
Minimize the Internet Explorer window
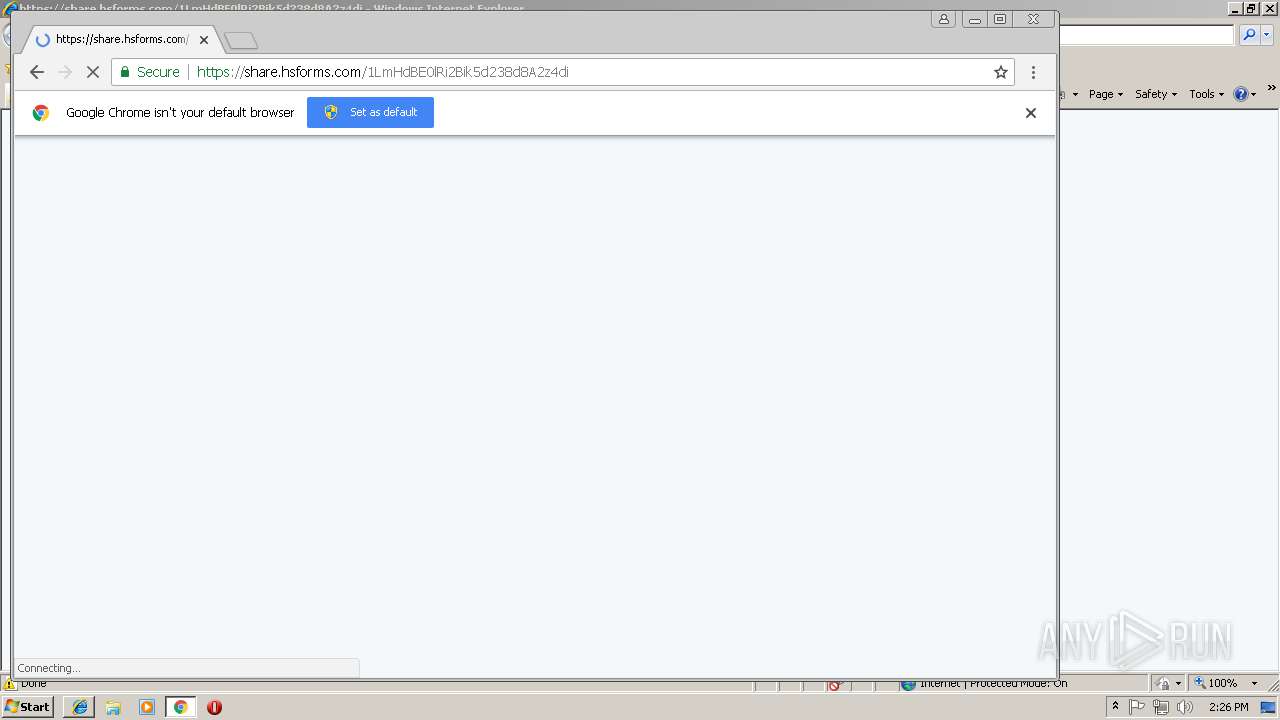[x=1235, y=8]
